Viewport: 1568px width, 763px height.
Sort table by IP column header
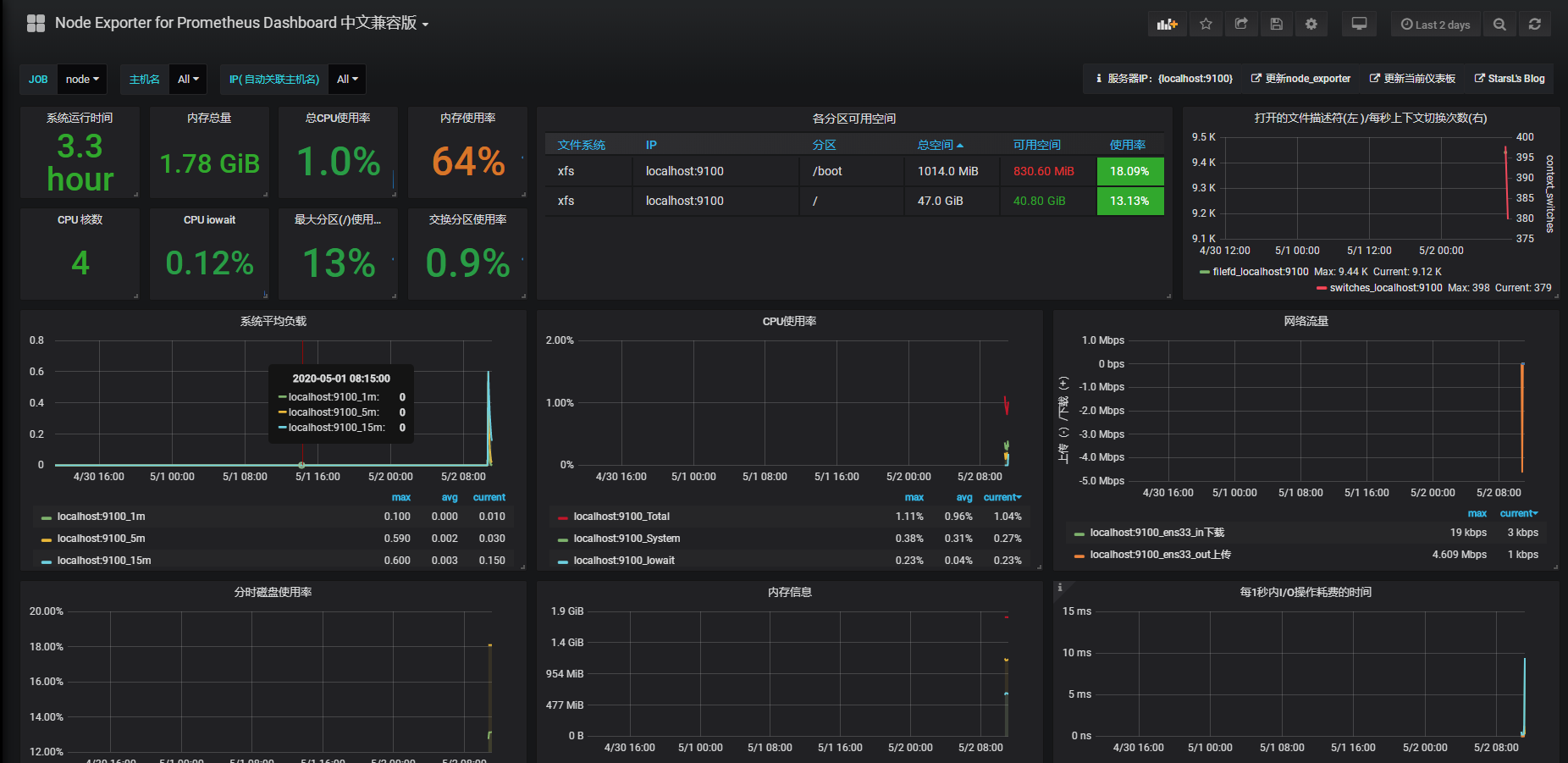(x=651, y=145)
